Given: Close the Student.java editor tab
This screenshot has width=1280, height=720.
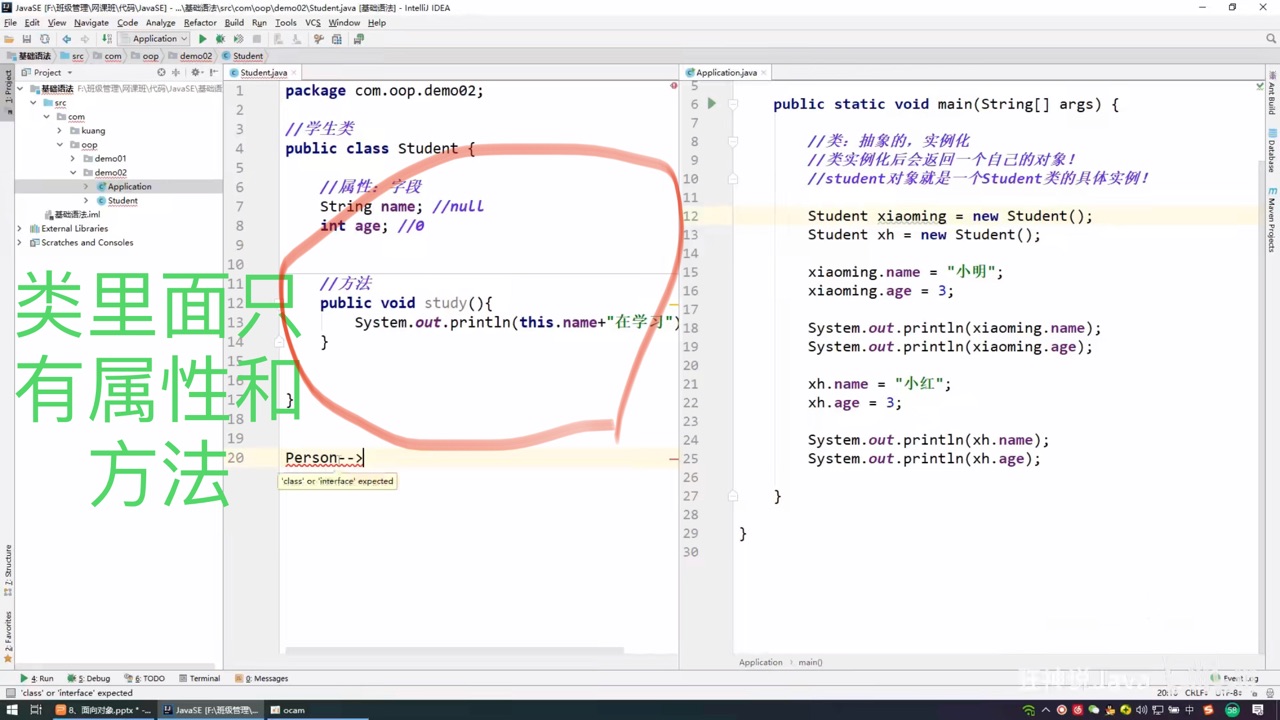Looking at the screenshot, I should [x=294, y=72].
